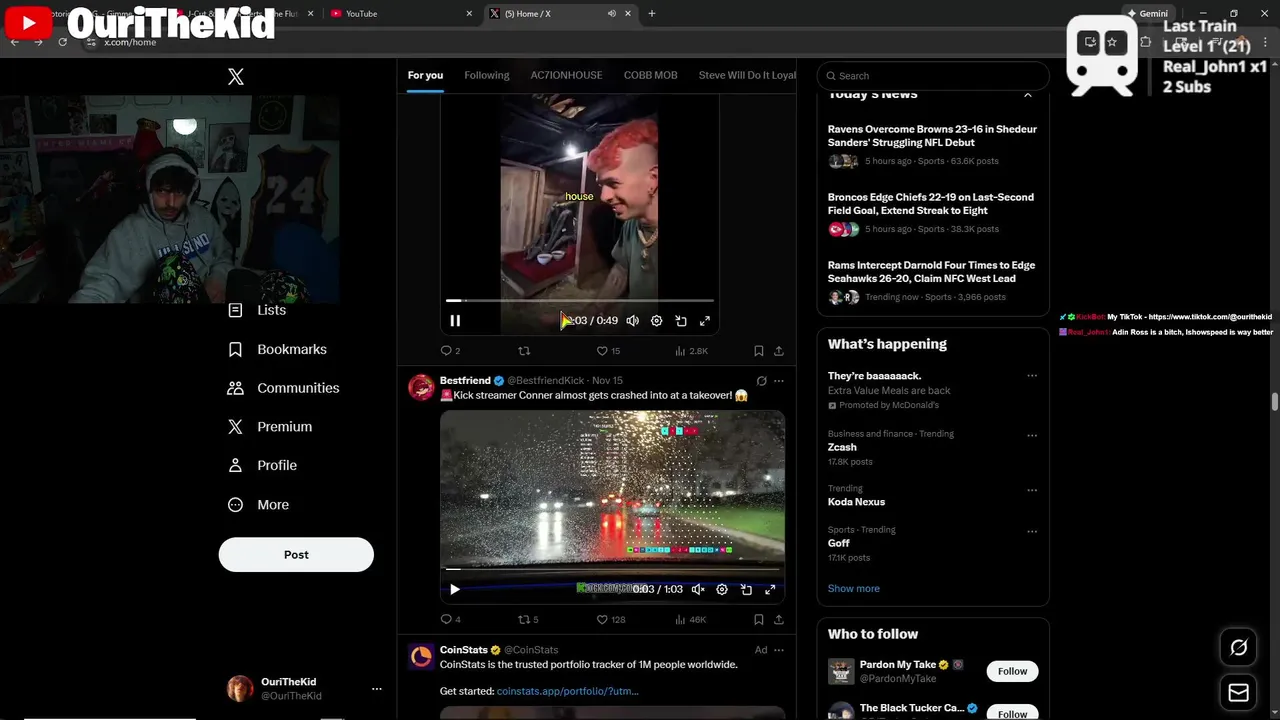Screen dimensions: 1280x720
Task: Repost the post with 15 likes
Action: pyautogui.click(x=524, y=351)
